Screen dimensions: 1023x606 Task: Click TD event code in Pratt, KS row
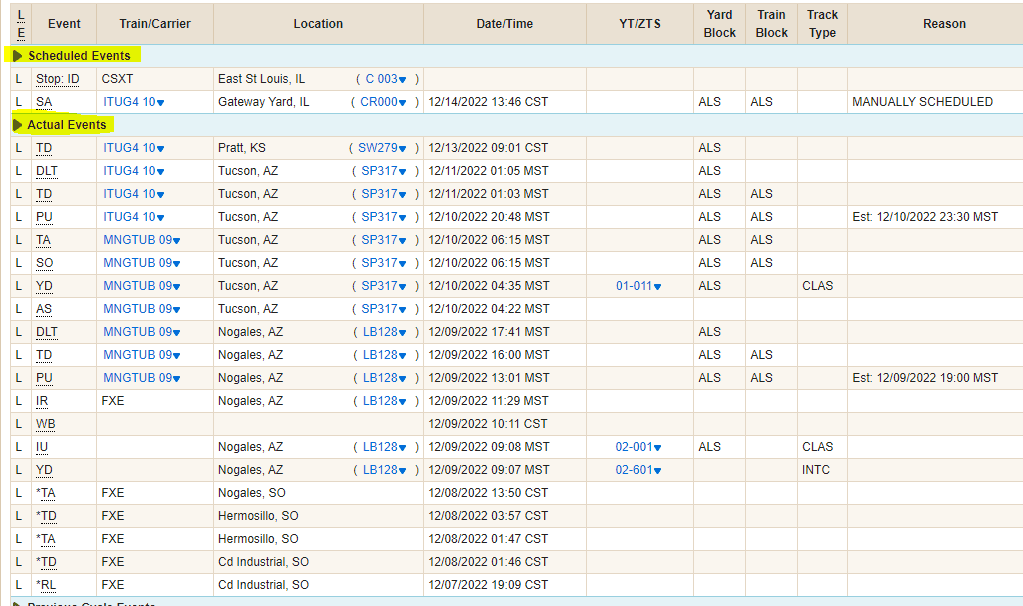[x=44, y=148]
